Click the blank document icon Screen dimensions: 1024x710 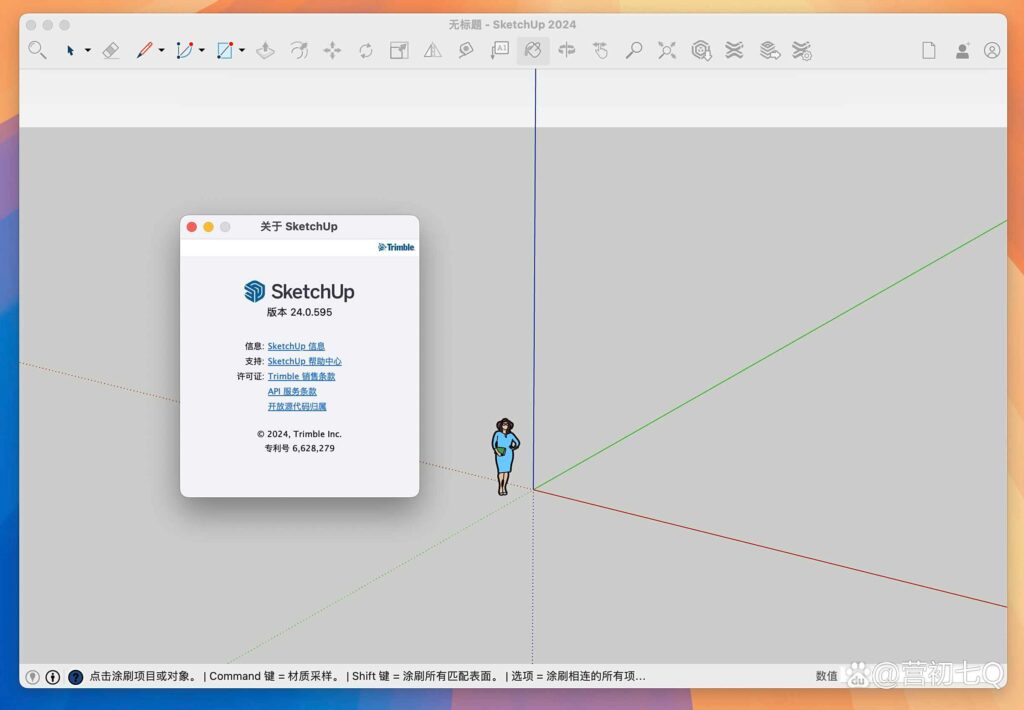point(929,50)
